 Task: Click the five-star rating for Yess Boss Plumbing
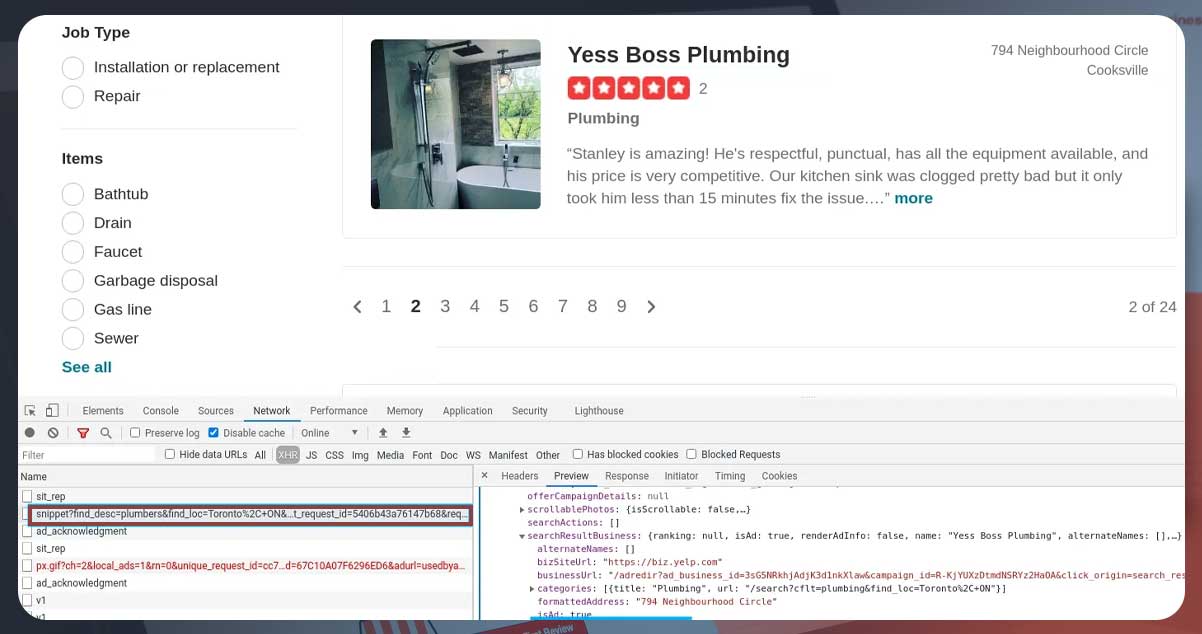[629, 88]
